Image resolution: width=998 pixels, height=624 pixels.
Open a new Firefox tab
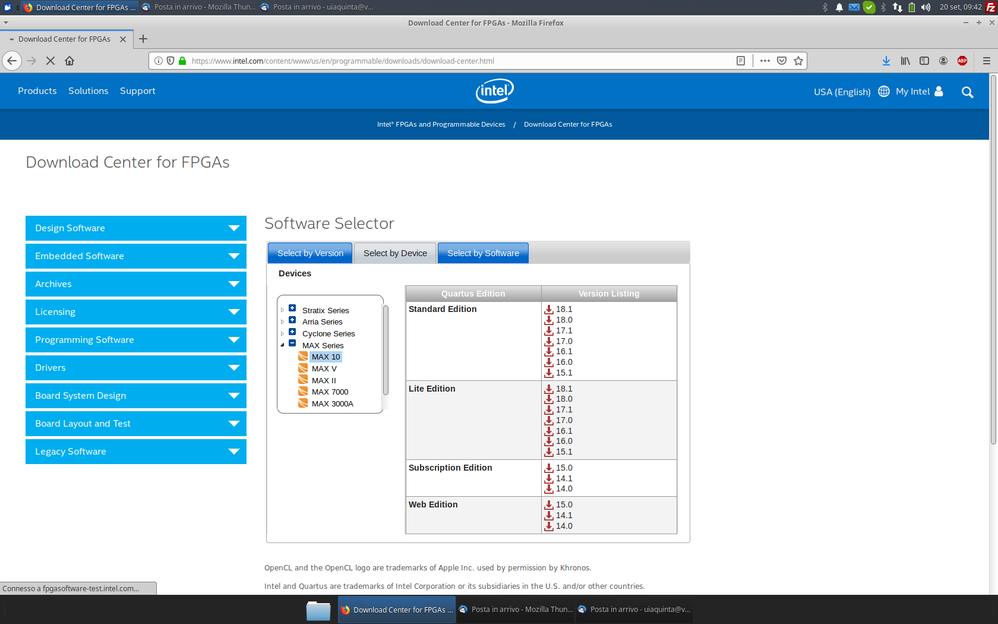tap(143, 39)
